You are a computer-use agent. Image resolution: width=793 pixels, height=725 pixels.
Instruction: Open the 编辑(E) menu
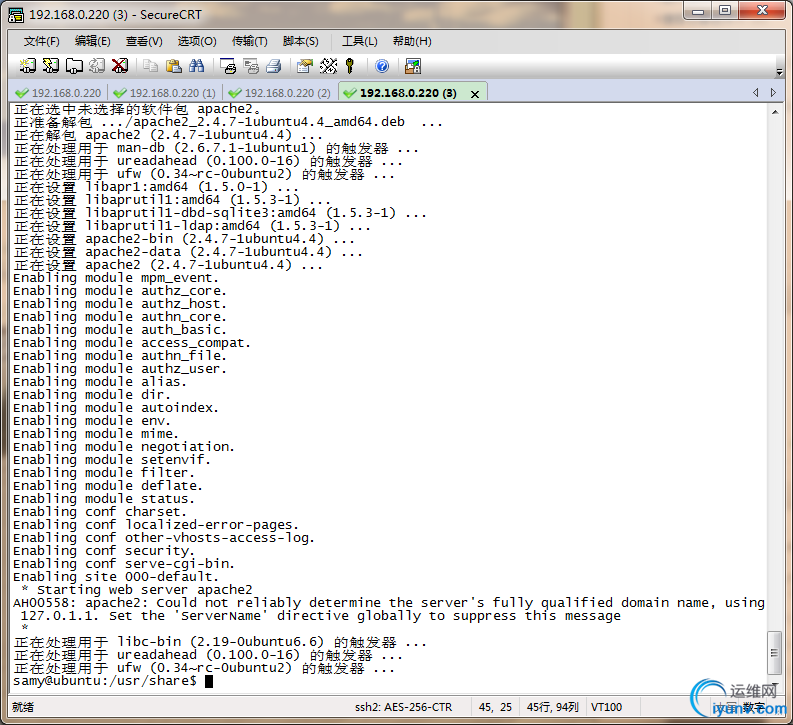[x=93, y=41]
